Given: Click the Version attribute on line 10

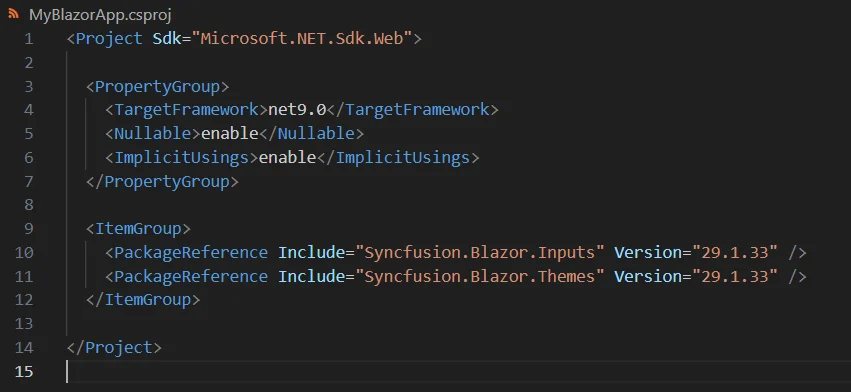Looking at the screenshot, I should [647, 252].
